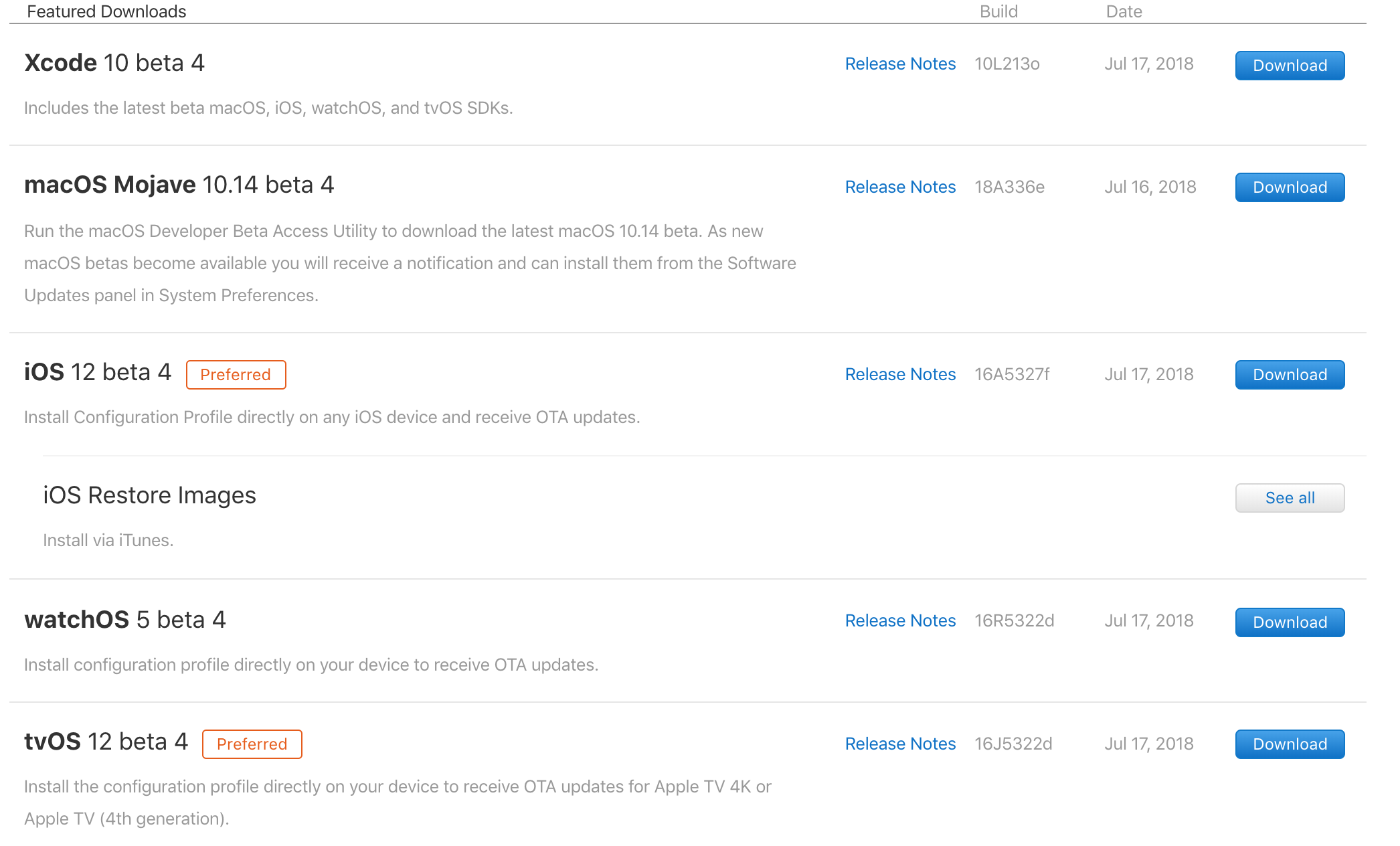
Task: Click the Preferred badge next to iOS 12
Action: [x=236, y=375]
